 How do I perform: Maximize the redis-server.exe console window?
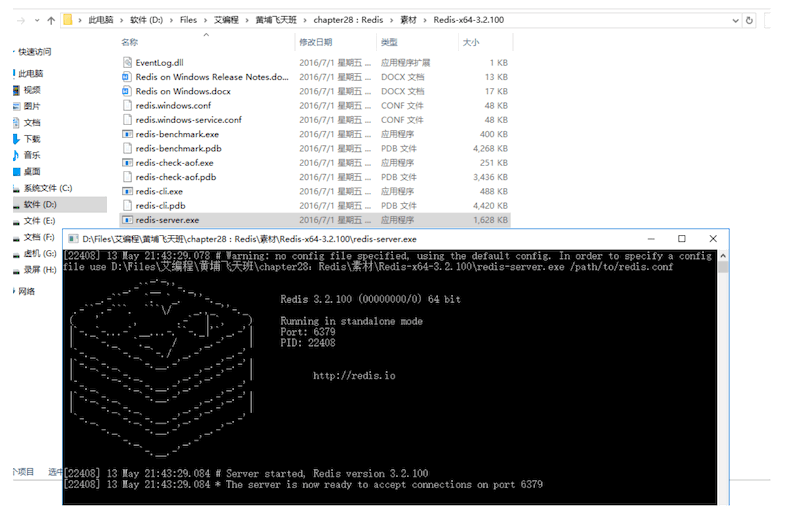tap(681, 239)
